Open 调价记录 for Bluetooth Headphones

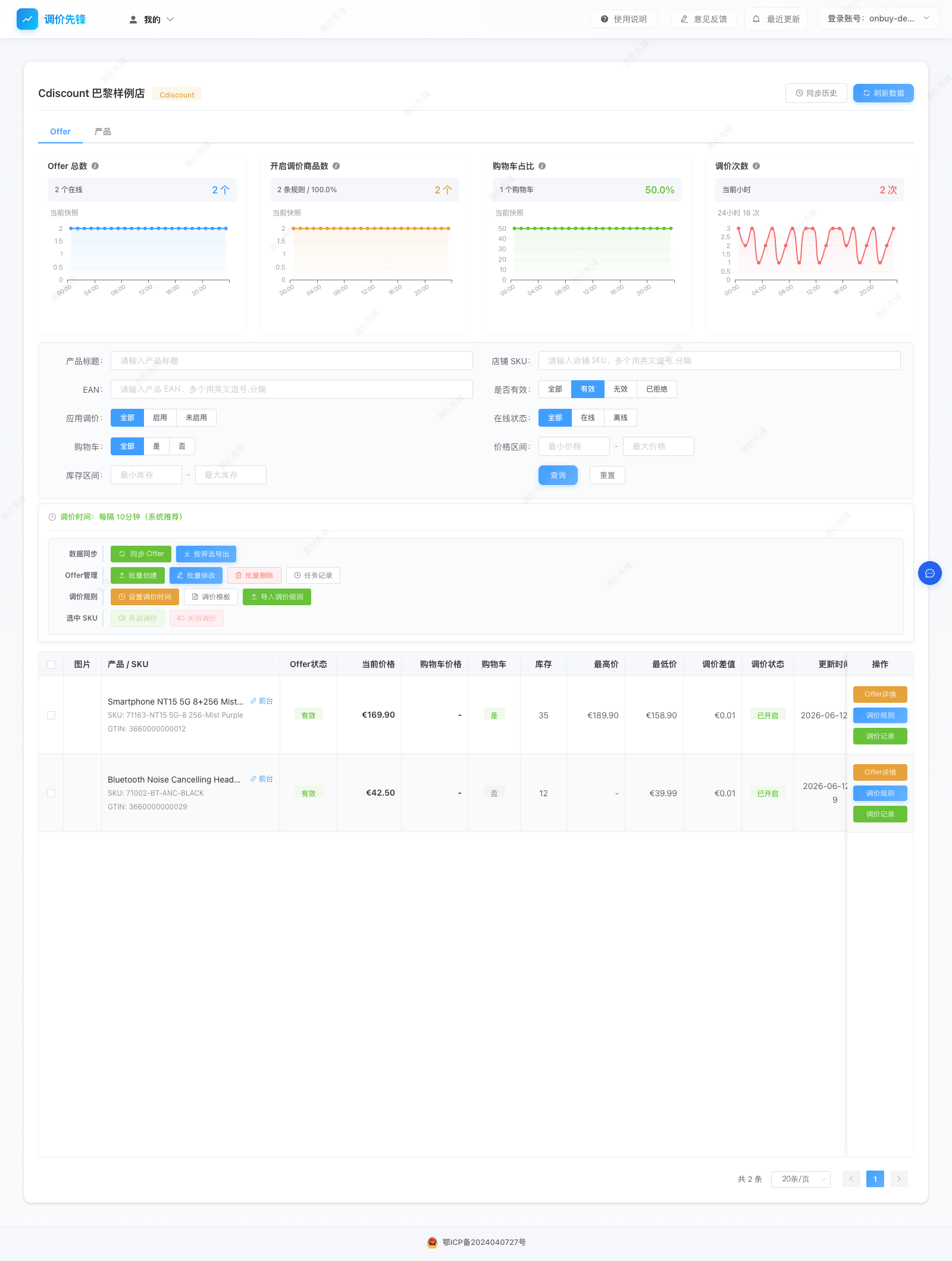tap(880, 814)
